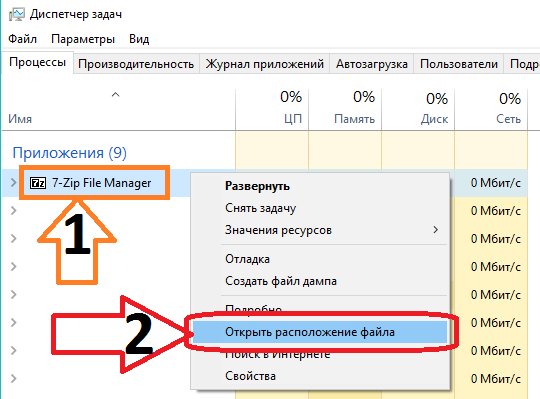Sort by the Сеть column header
Viewport: 540px width, 399px height.
click(491, 109)
